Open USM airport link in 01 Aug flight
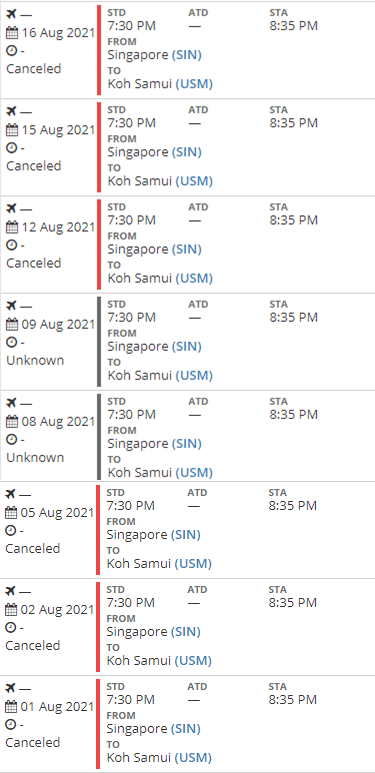The height and width of the screenshot is (773, 375). [193, 758]
